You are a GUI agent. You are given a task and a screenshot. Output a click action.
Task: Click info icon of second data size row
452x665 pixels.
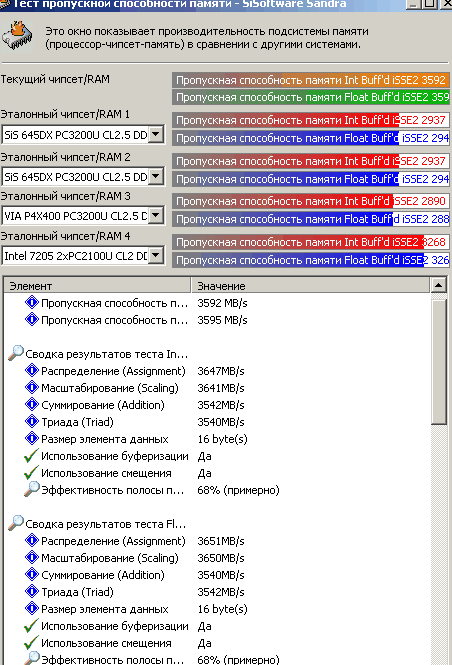[x=32, y=609]
